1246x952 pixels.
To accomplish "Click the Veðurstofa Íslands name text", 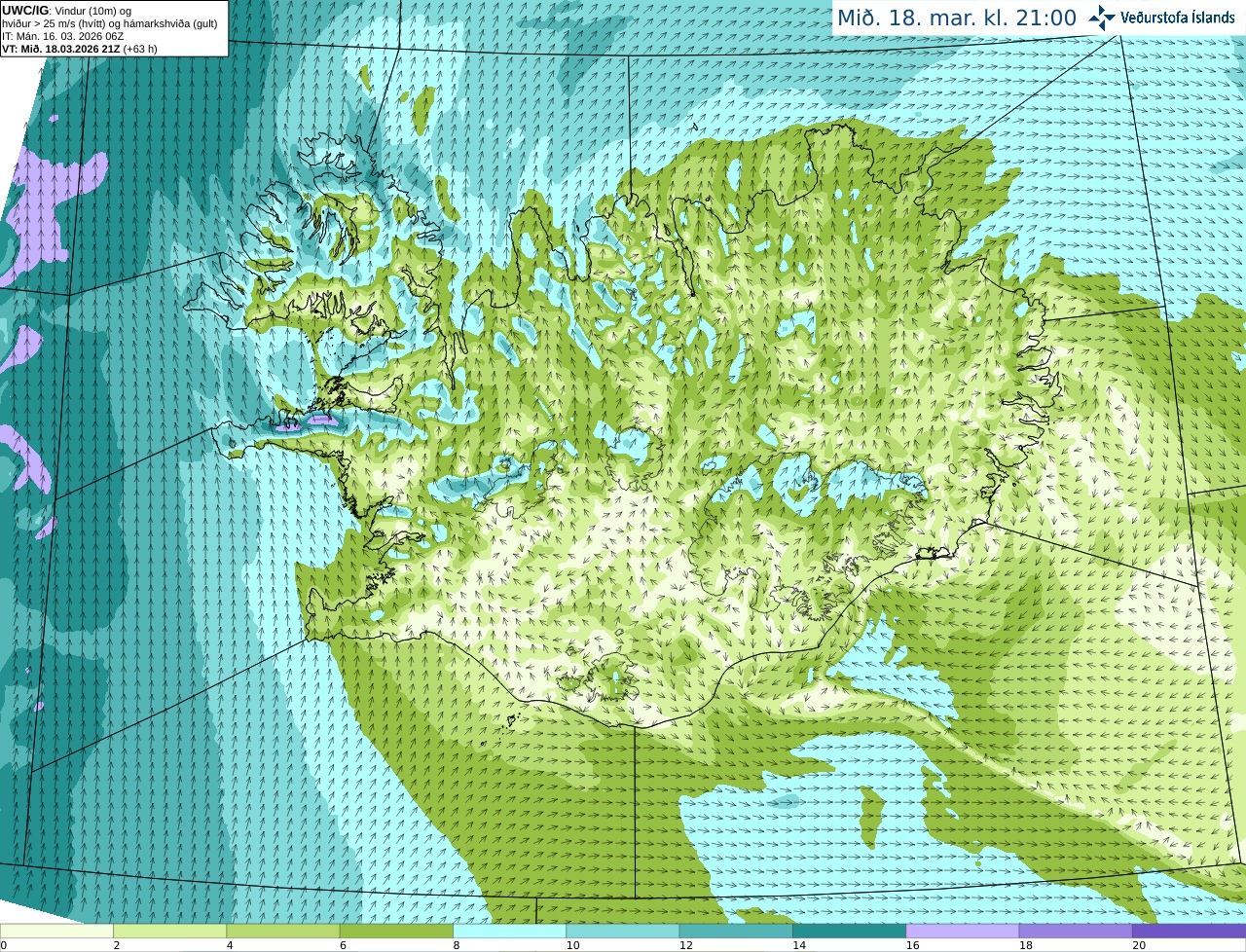I will 1177,18.
